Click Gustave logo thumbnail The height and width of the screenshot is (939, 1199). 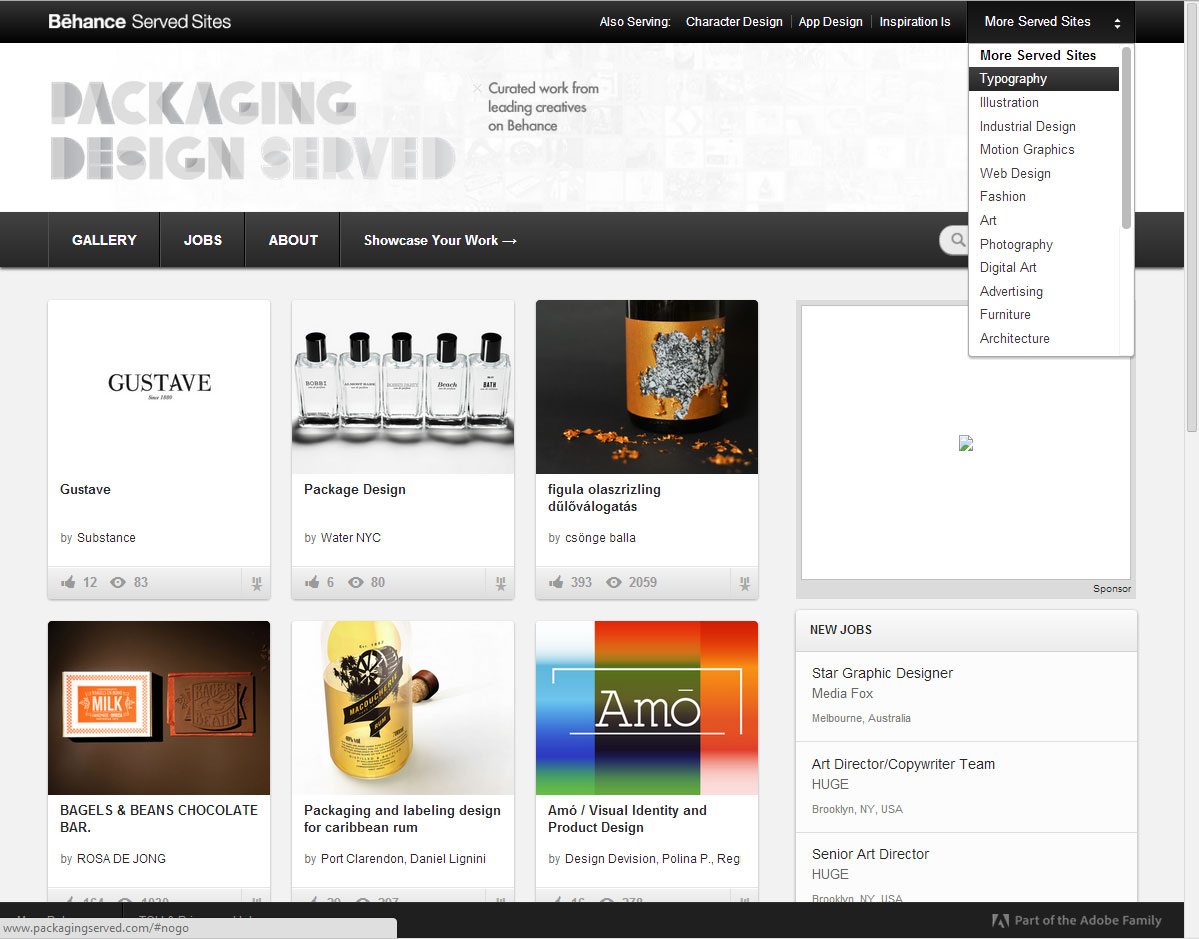[x=159, y=387]
